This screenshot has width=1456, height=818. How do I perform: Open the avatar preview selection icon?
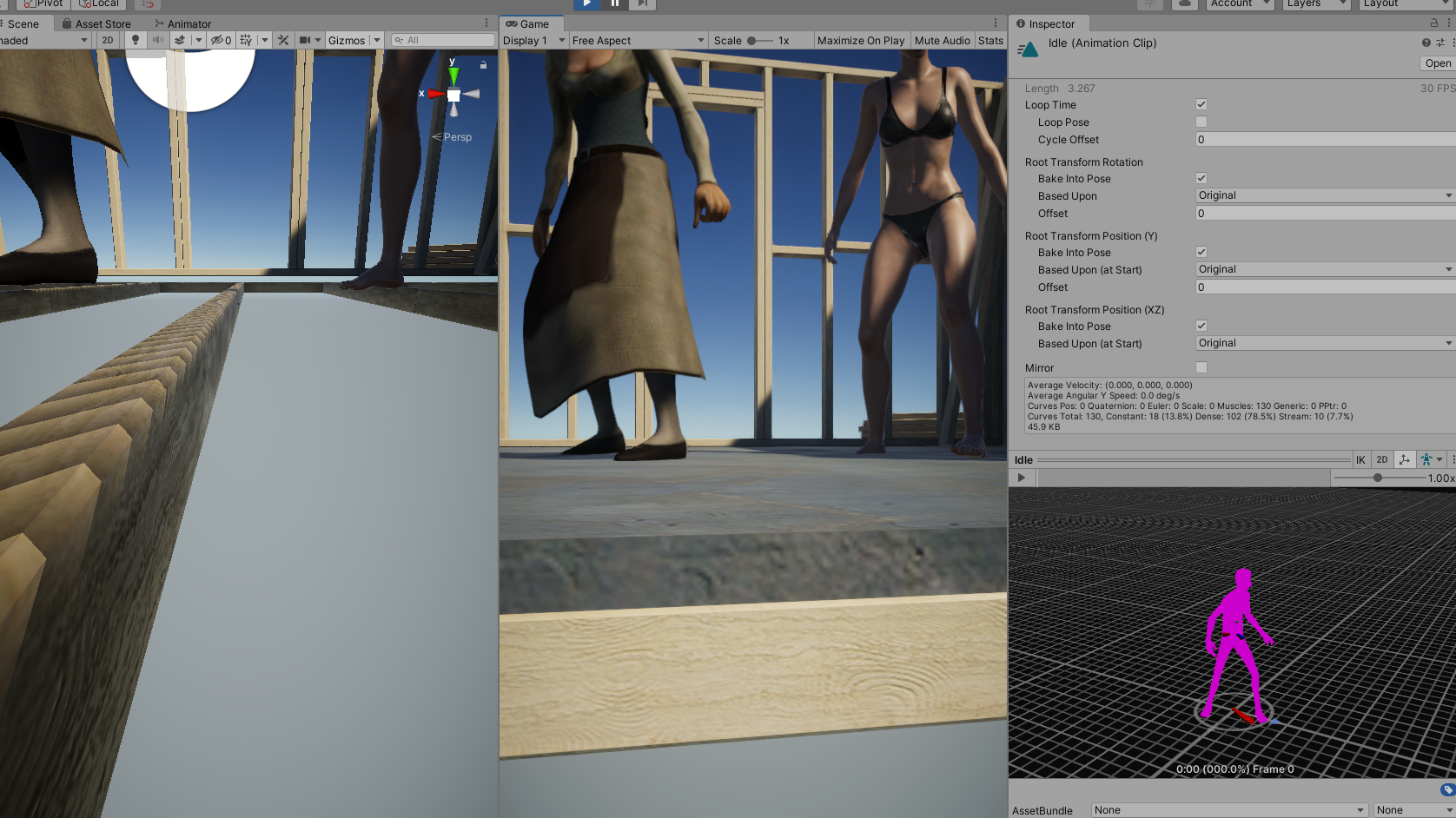tap(1431, 460)
